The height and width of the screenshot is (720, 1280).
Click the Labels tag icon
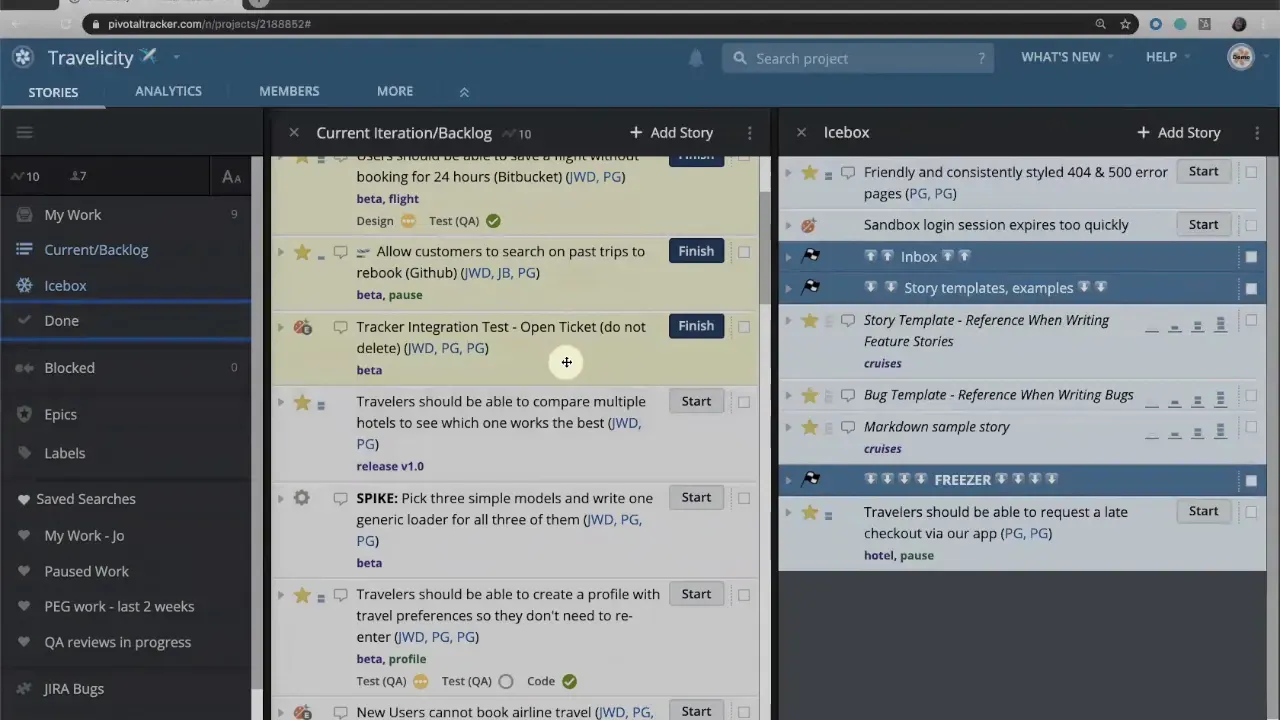(x=24, y=453)
